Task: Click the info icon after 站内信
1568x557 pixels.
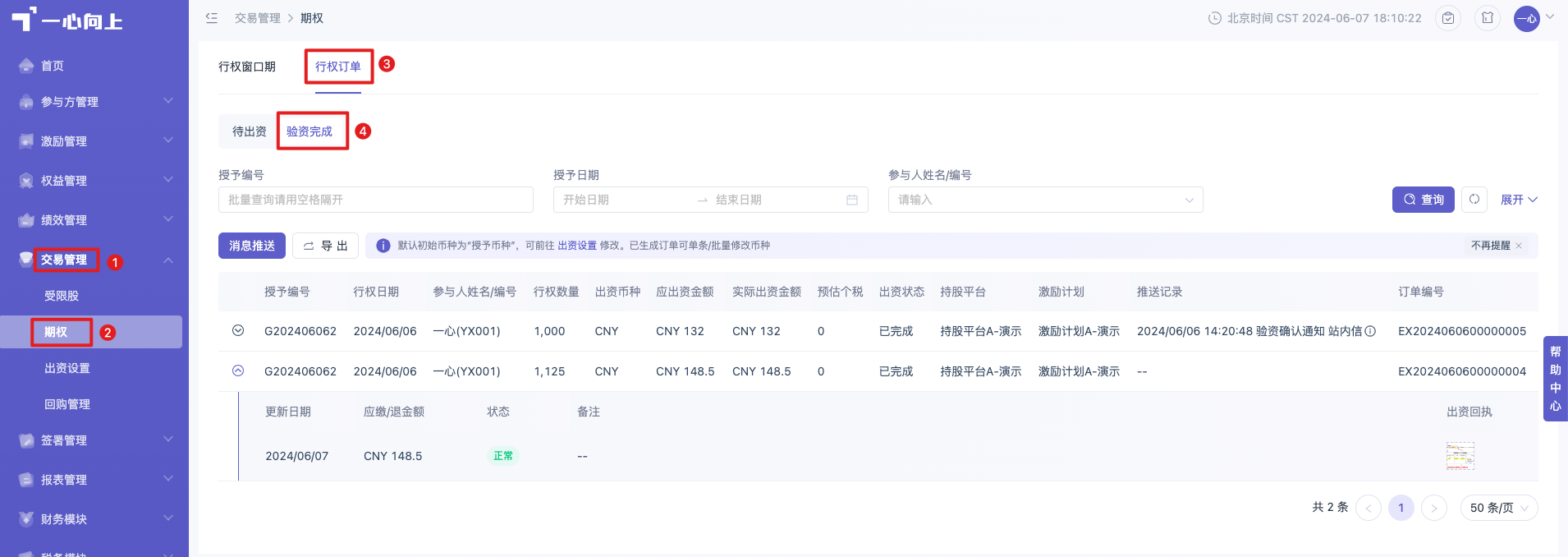Action: (1370, 331)
